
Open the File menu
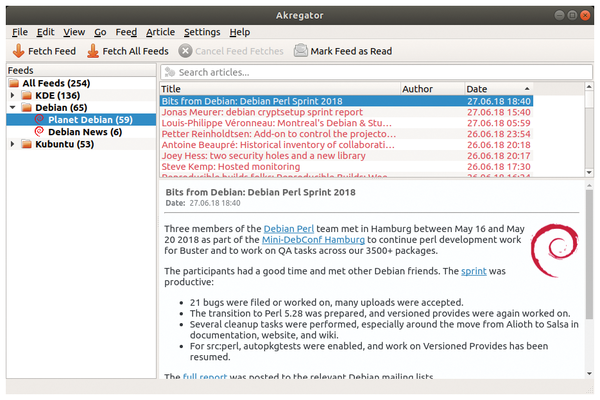20,32
